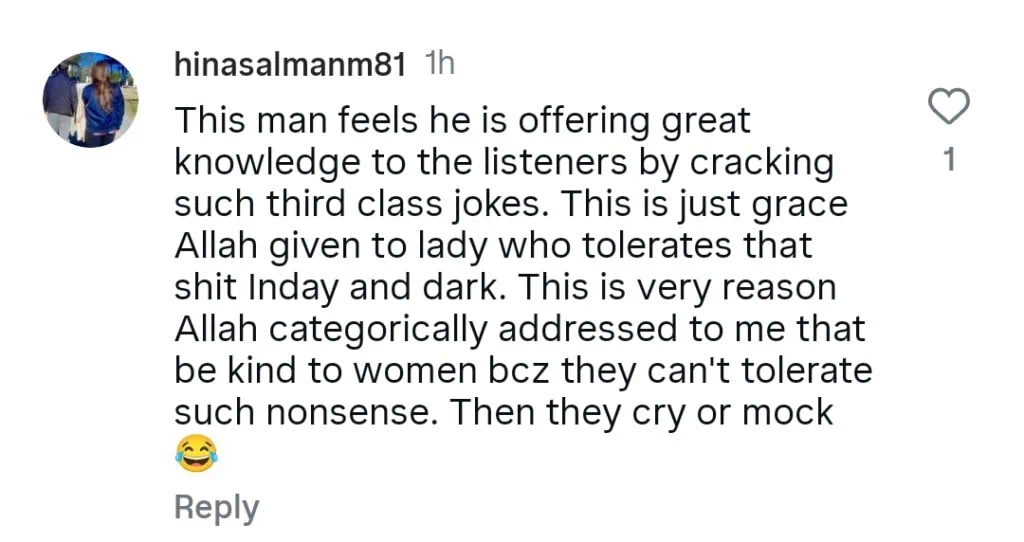Image resolution: width=1024 pixels, height=542 pixels.
Task: View likes by clicking the count 1
Action: [x=949, y=159]
